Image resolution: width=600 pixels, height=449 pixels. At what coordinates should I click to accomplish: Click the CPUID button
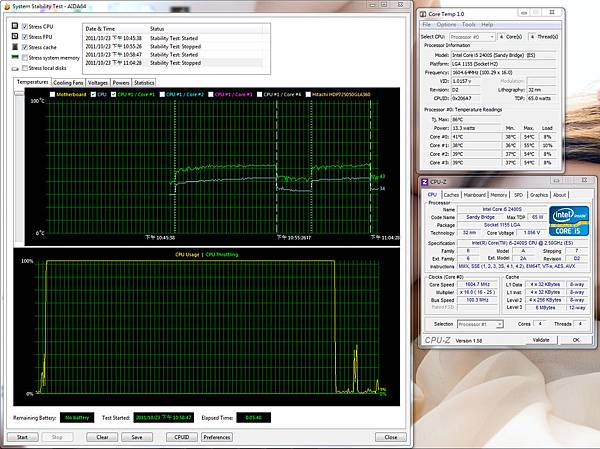[x=182, y=437]
